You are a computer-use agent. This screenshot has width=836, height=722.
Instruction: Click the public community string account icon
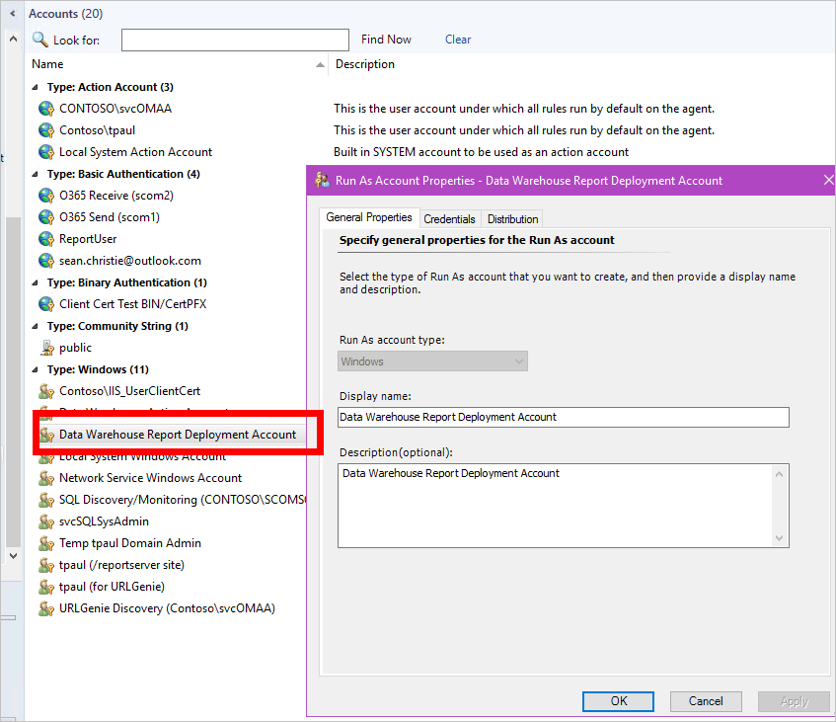47,347
